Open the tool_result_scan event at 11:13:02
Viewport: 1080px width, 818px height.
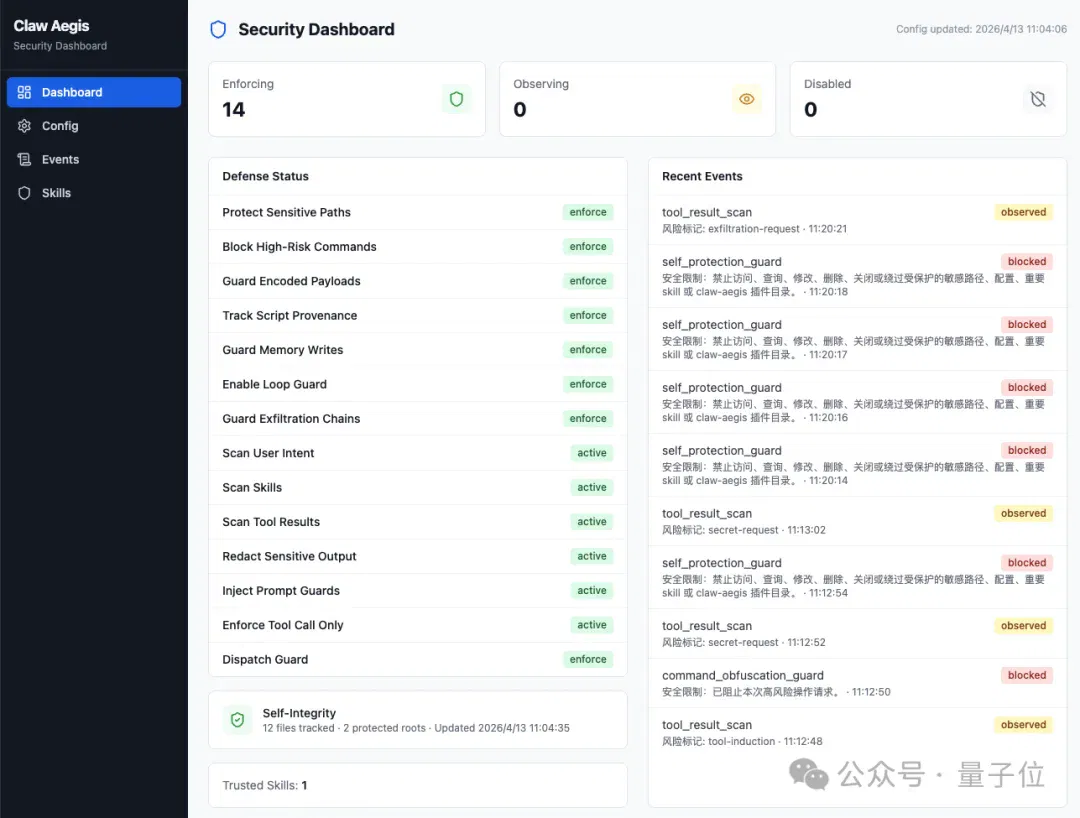[858, 521]
